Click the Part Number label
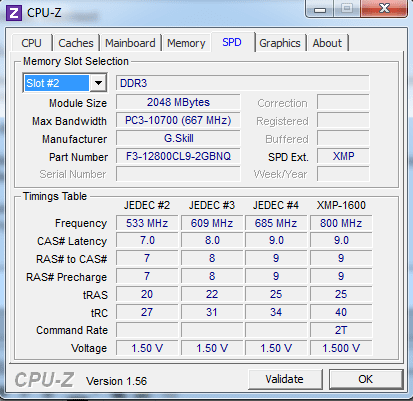Viewport: 413px width, 401px height. [x=78, y=157]
